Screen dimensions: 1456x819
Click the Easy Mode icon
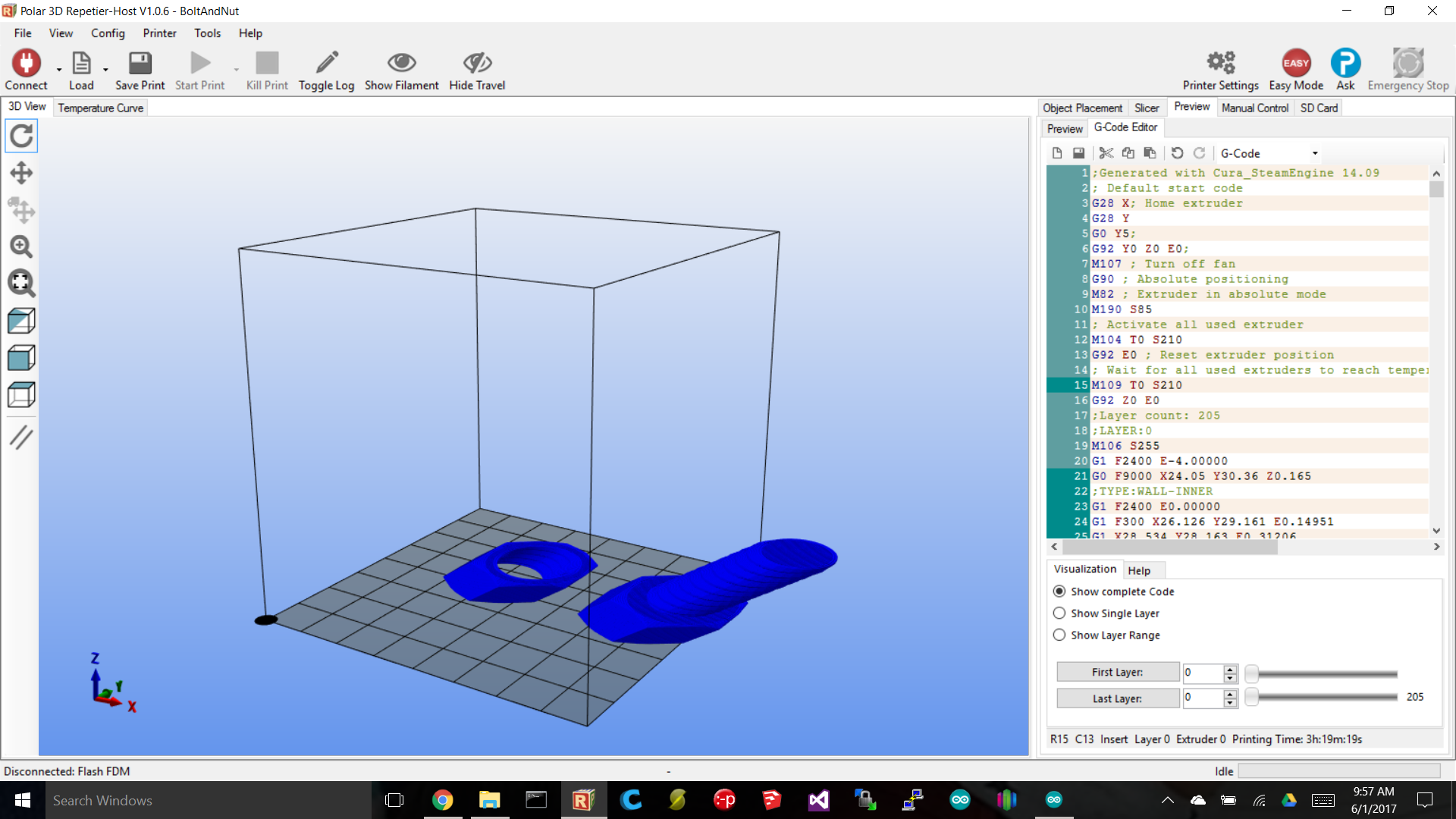click(x=1296, y=63)
